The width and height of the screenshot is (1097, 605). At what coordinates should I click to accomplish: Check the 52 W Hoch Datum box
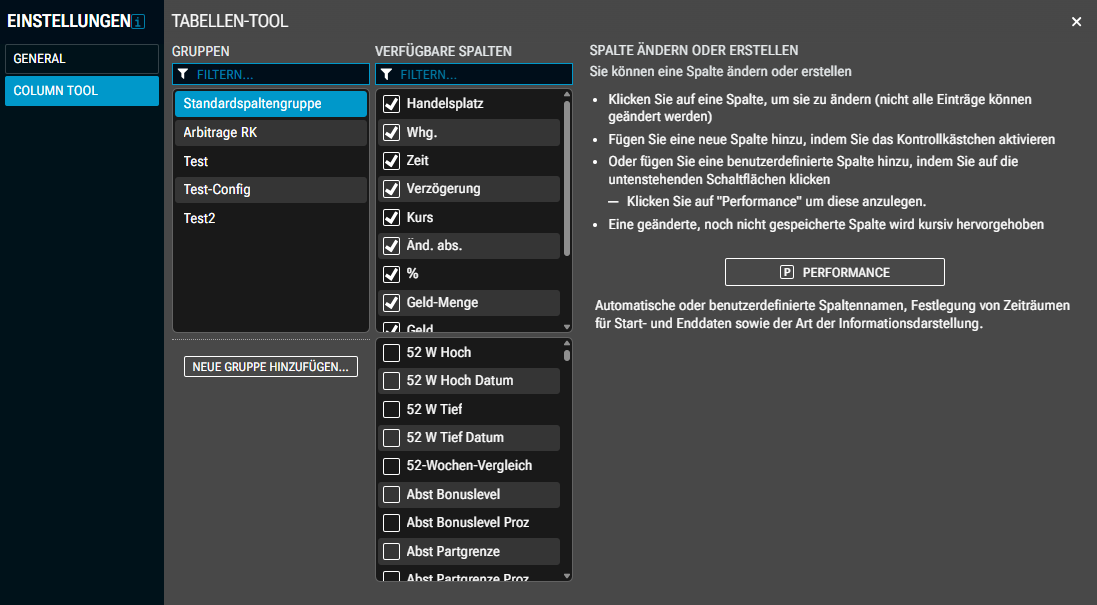[392, 380]
